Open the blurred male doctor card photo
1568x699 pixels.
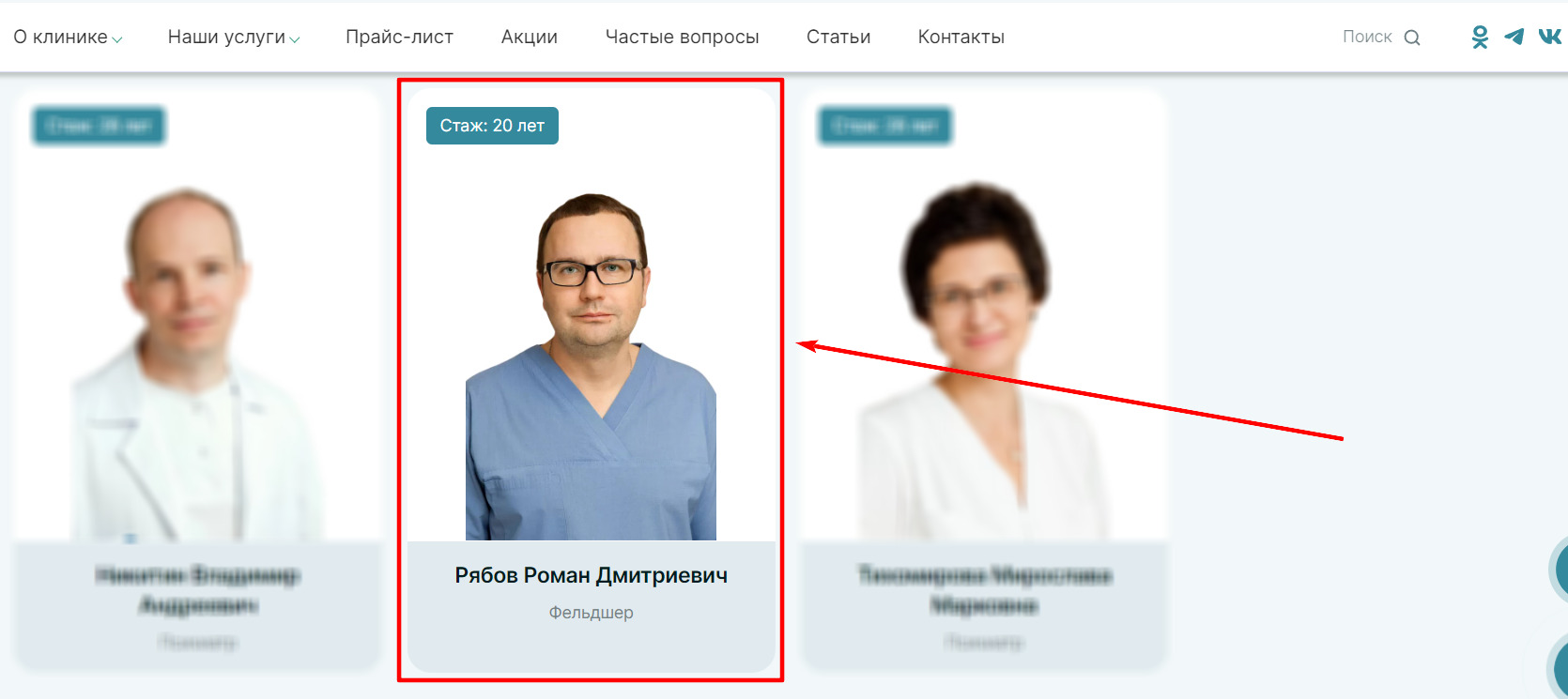click(197, 361)
